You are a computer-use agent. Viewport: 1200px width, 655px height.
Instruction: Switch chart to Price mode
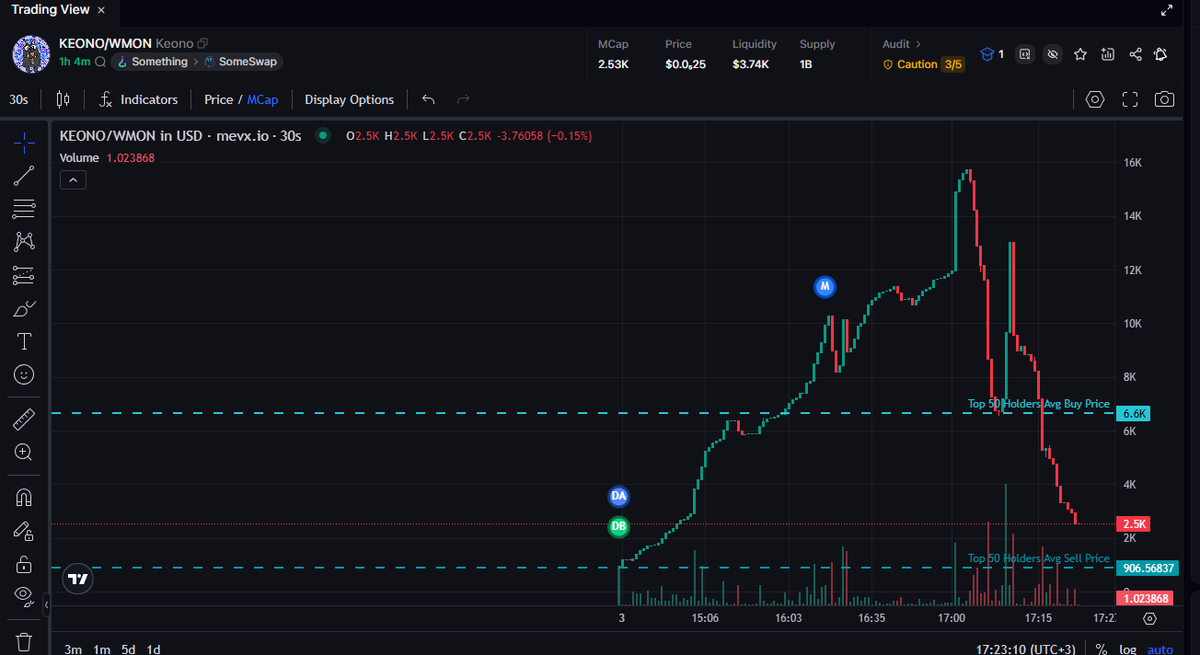point(218,99)
